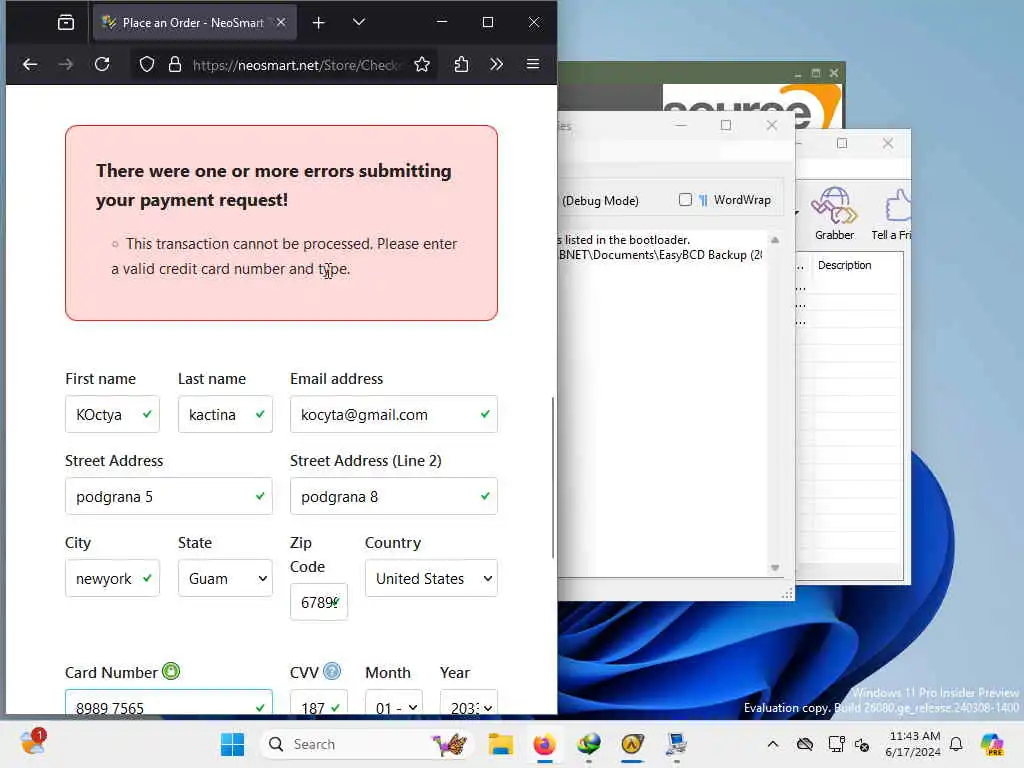Viewport: 1024px width, 768px height.
Task: Open Firefox View icon at tab bar start
Action: point(66,22)
